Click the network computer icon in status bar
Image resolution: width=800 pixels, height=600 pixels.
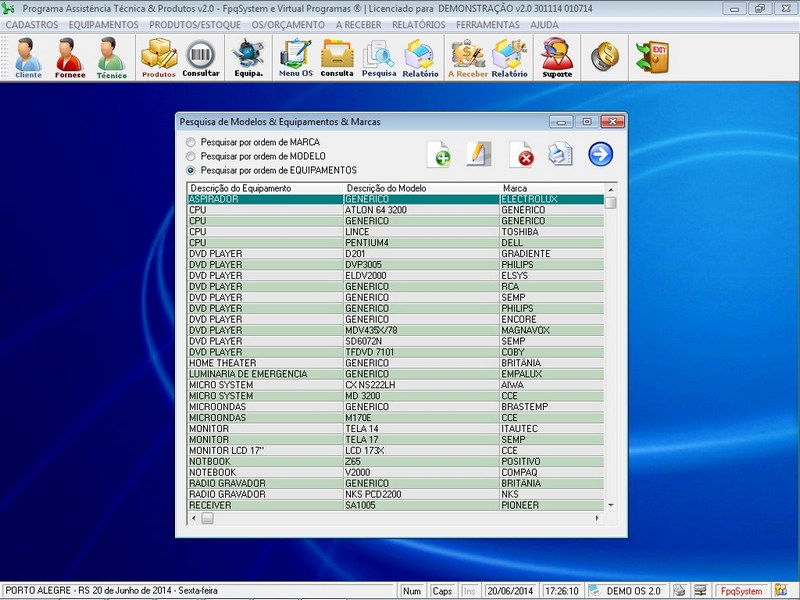click(x=701, y=591)
